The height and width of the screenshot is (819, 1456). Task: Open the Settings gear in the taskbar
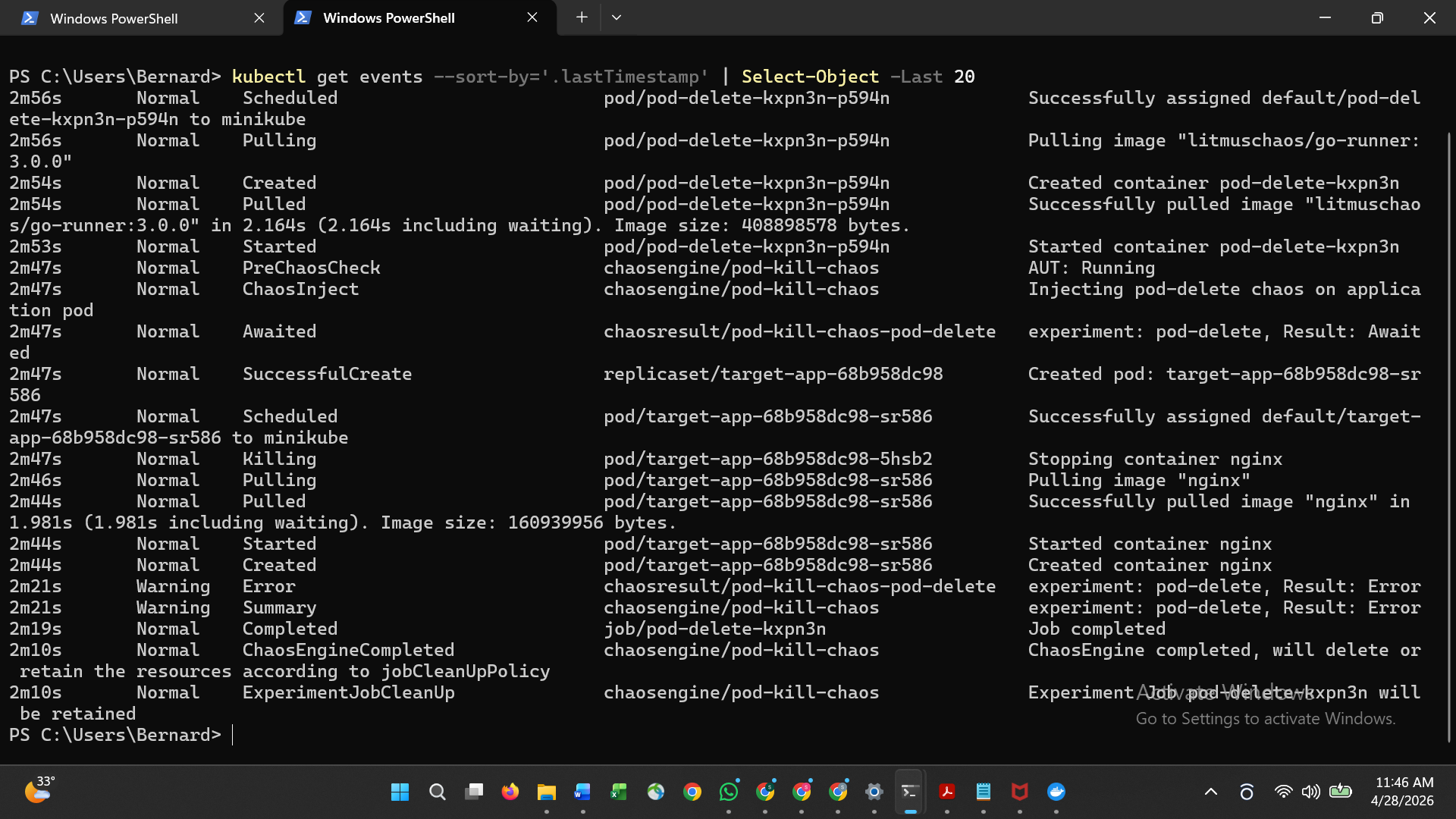coord(874,792)
